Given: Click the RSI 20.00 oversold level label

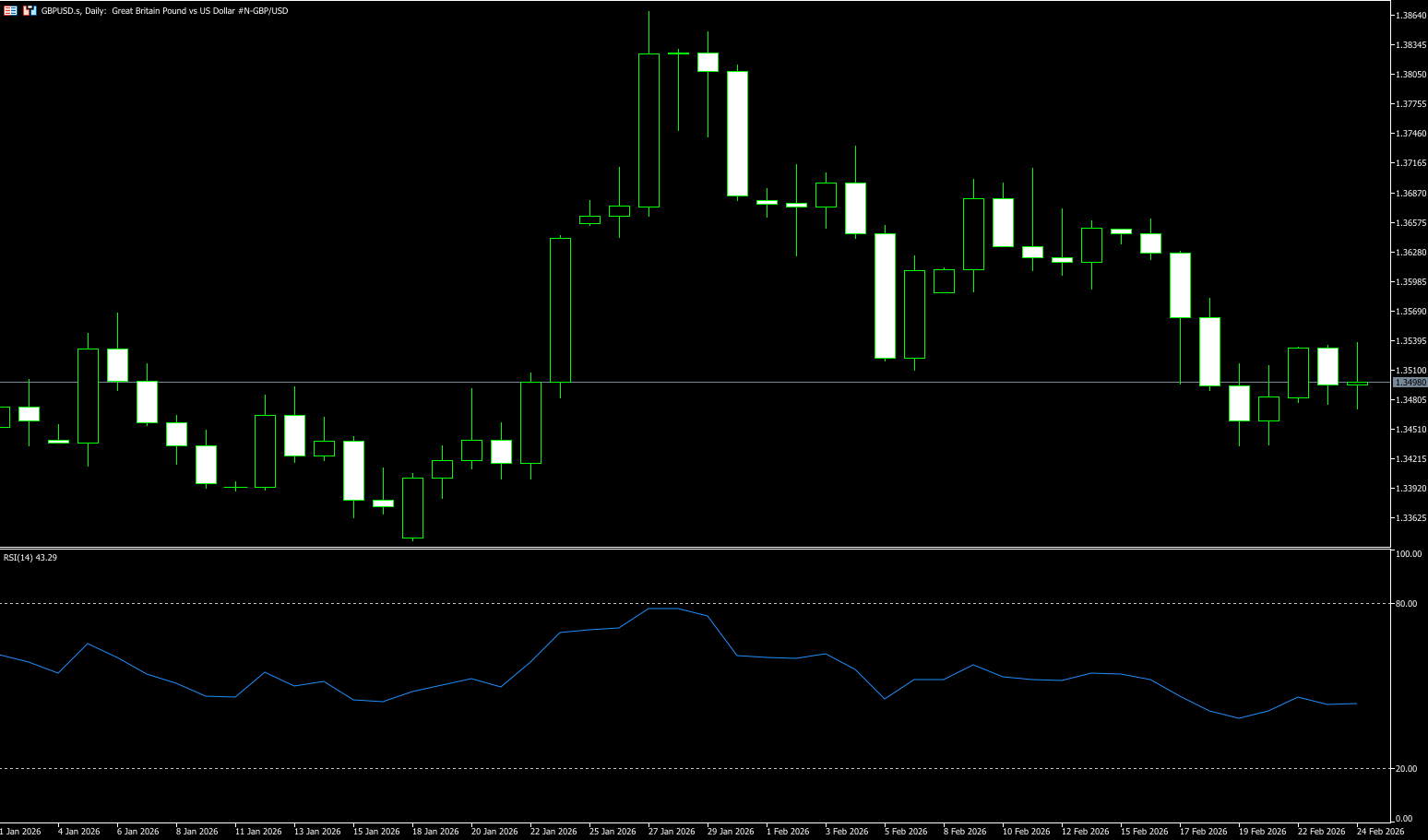Looking at the screenshot, I should pyautogui.click(x=1407, y=769).
